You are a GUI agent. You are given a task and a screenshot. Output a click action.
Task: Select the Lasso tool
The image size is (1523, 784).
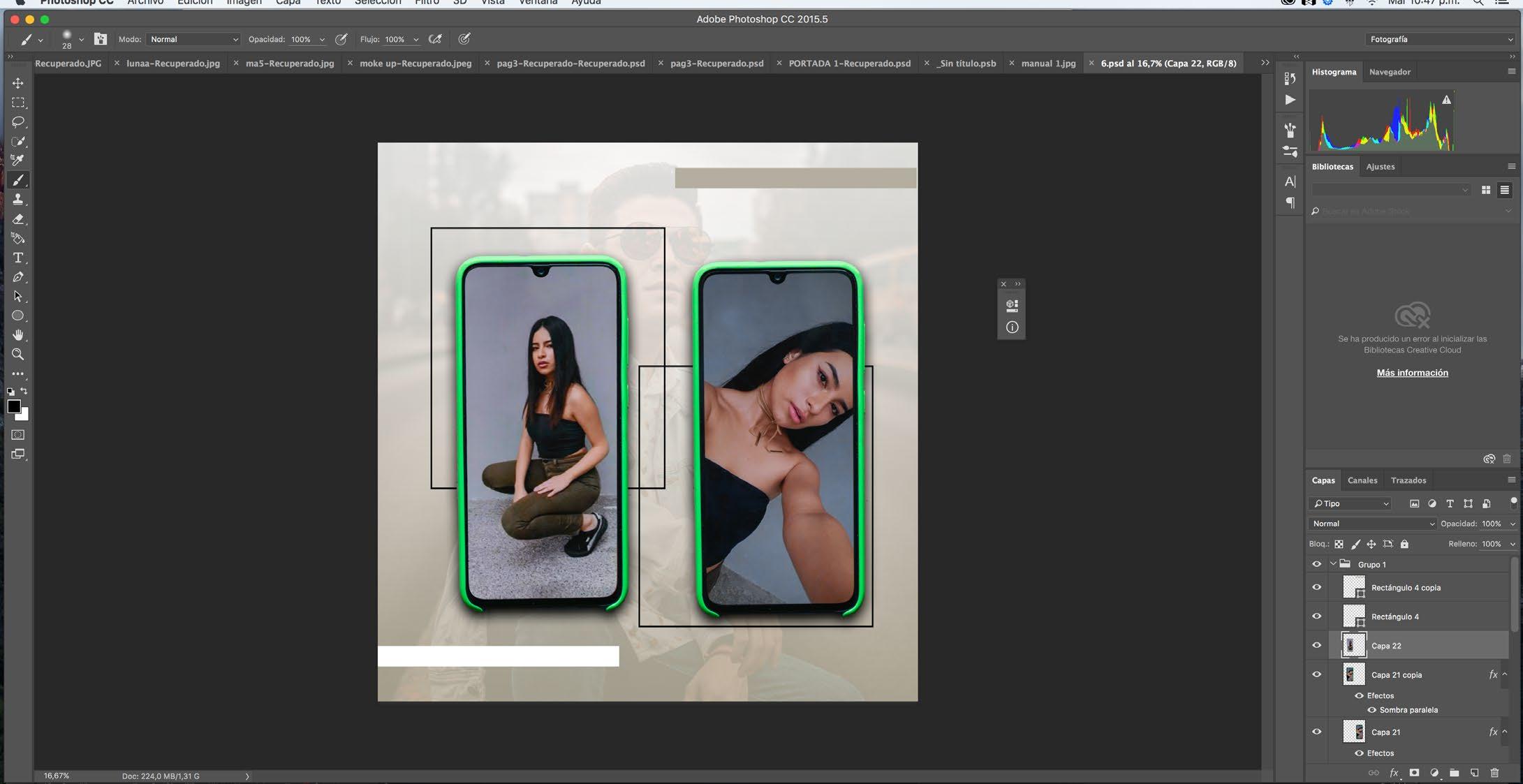pos(18,122)
